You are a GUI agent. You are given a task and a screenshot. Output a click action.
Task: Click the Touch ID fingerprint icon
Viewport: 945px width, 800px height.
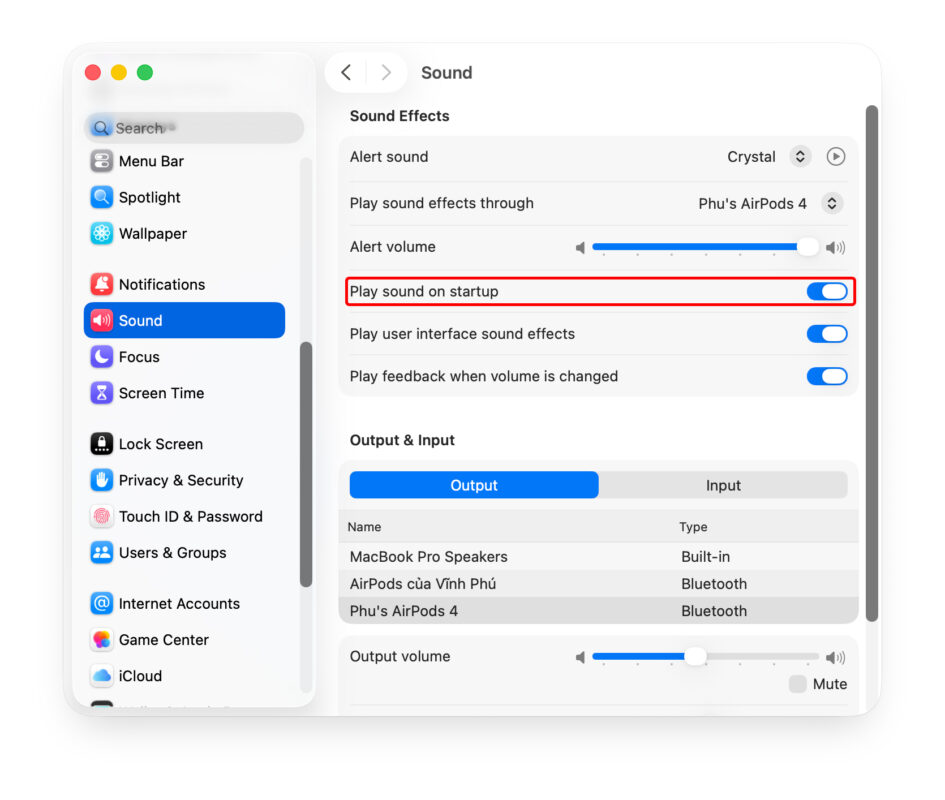tap(101, 516)
